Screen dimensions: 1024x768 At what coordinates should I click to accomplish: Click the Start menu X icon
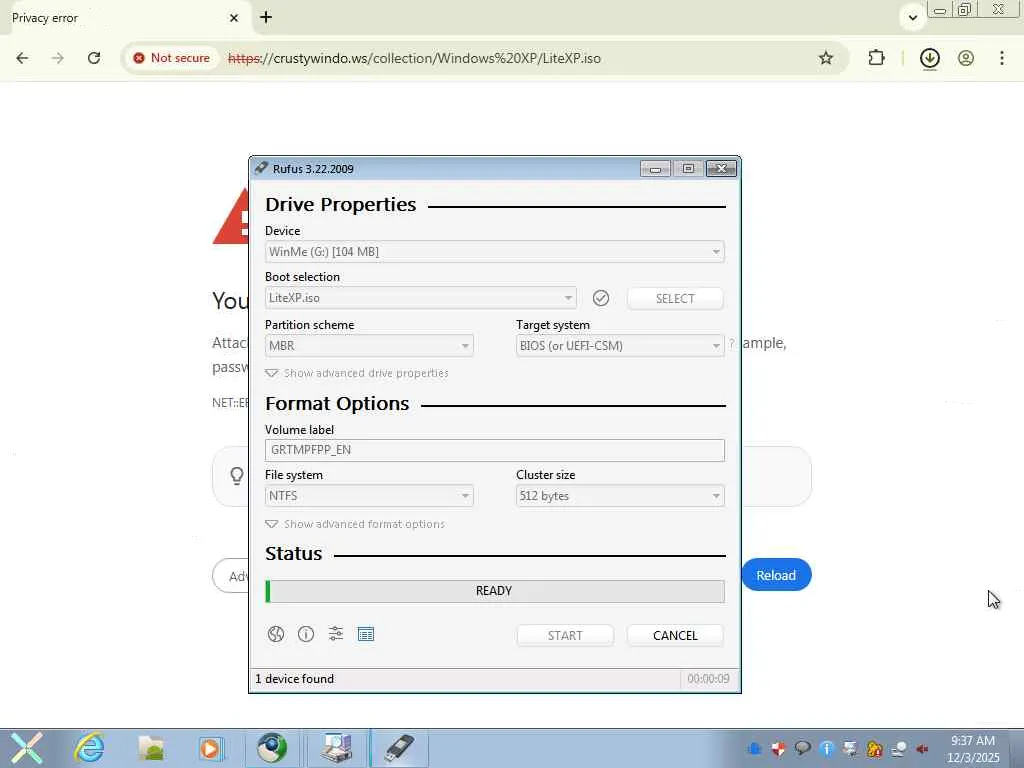26,748
